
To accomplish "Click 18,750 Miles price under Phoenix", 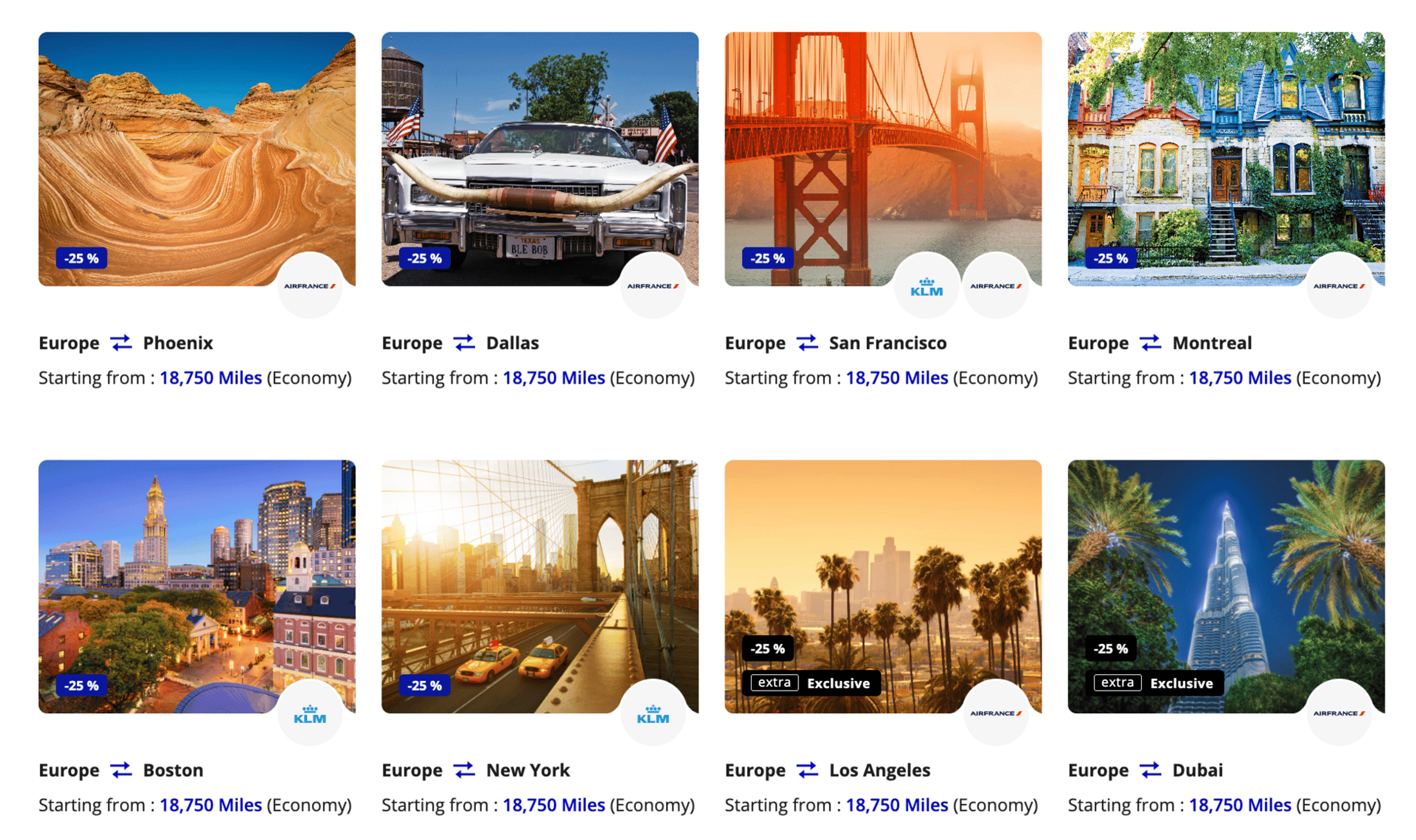I will pos(211,378).
